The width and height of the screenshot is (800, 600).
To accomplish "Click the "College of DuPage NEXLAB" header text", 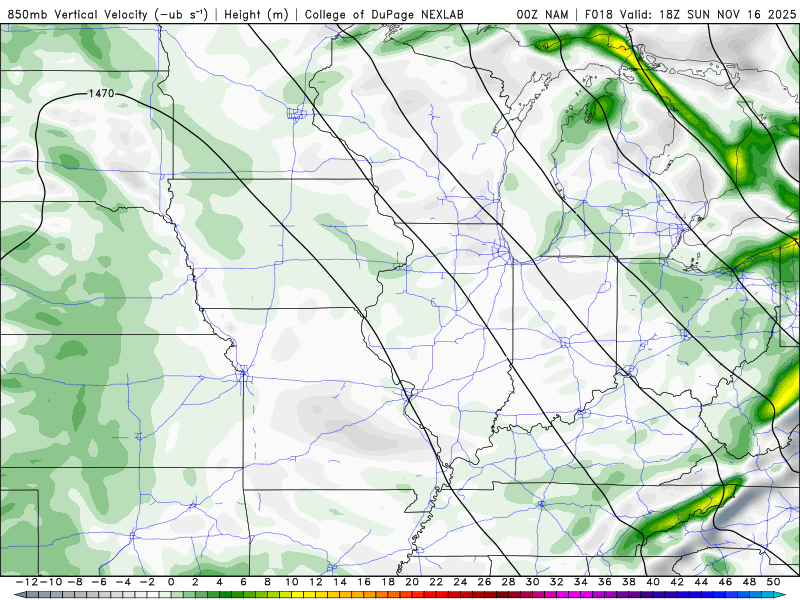I will point(384,14).
